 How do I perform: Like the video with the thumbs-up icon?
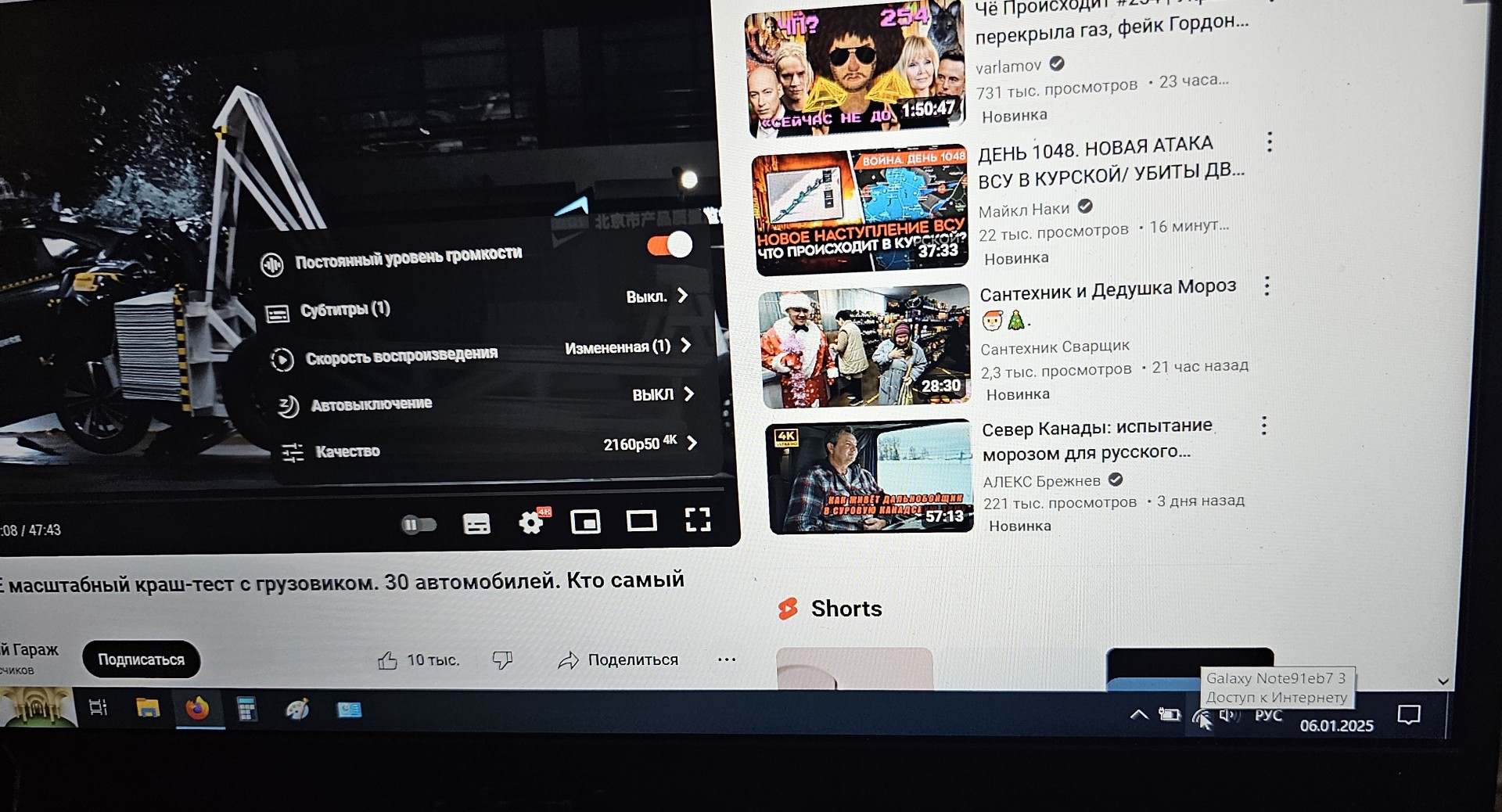point(387,661)
